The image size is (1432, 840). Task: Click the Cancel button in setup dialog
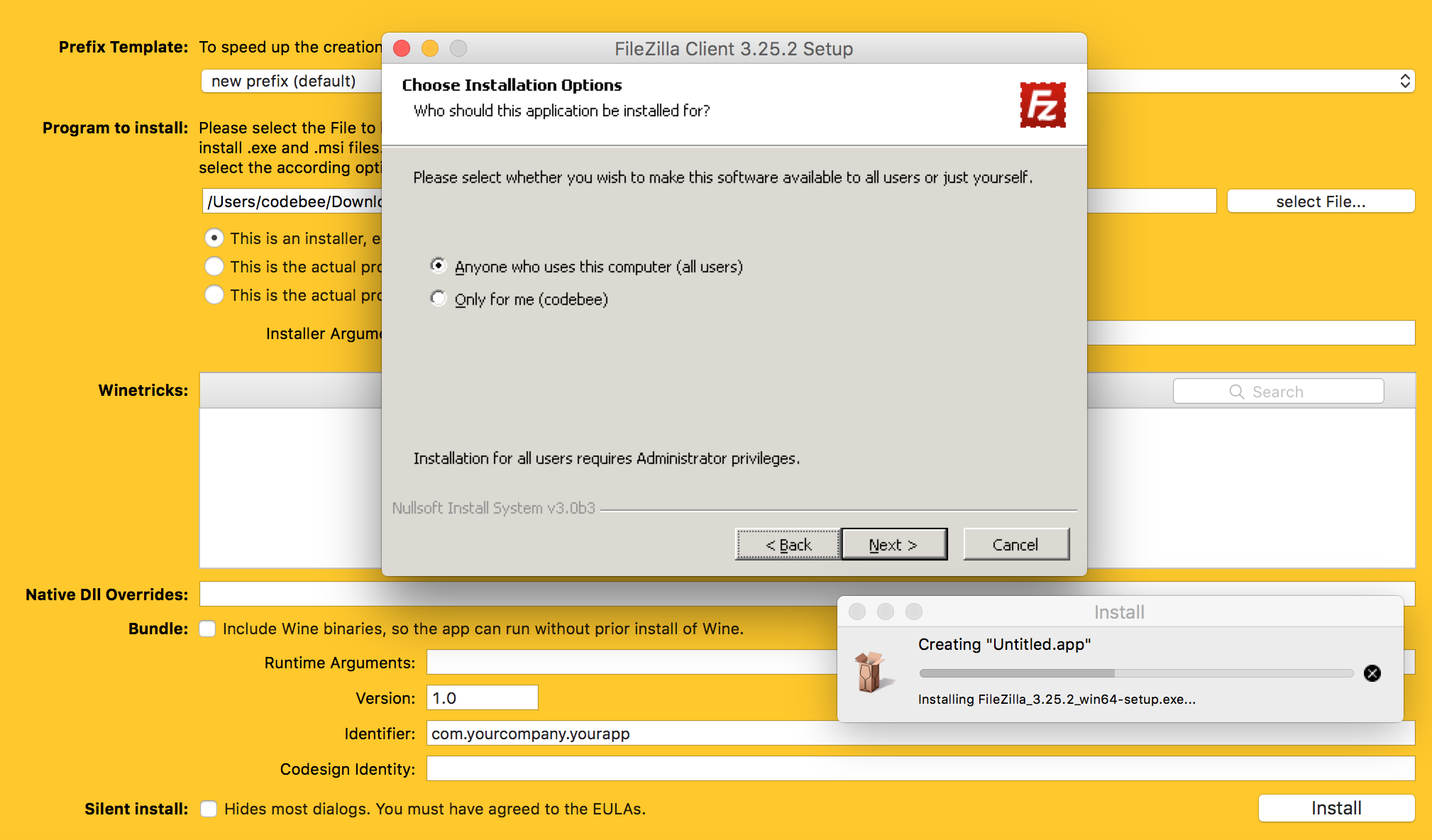[x=1015, y=544]
